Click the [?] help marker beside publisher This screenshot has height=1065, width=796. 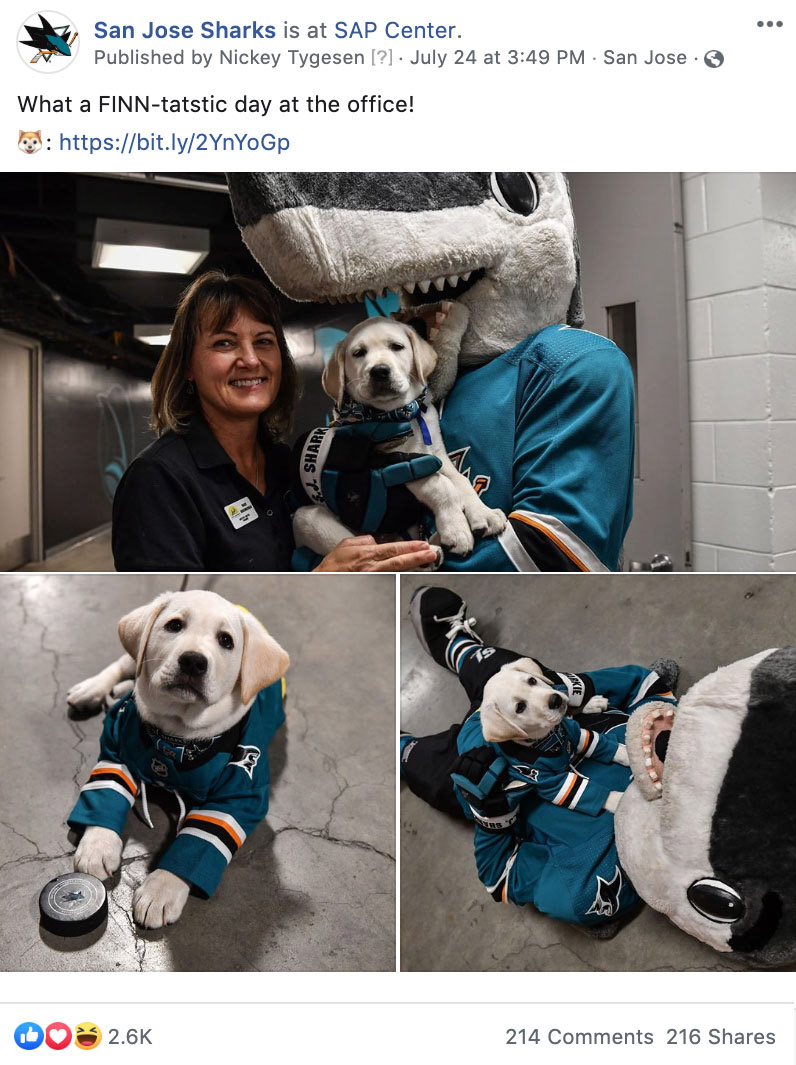[x=382, y=58]
